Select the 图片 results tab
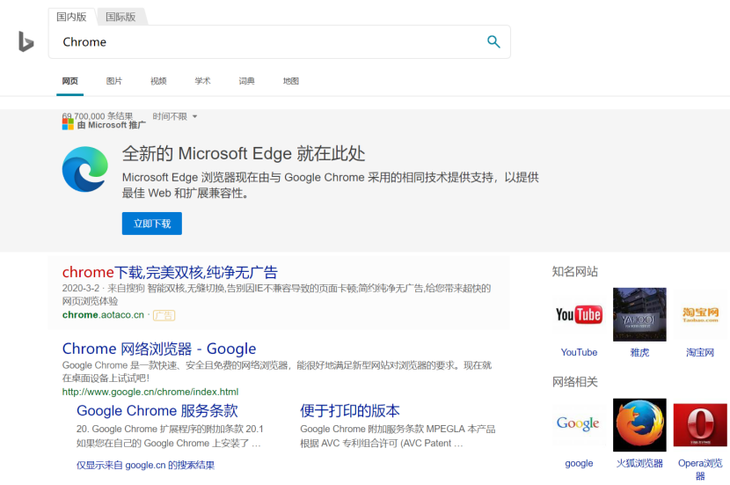The height and width of the screenshot is (485, 730). point(114,81)
